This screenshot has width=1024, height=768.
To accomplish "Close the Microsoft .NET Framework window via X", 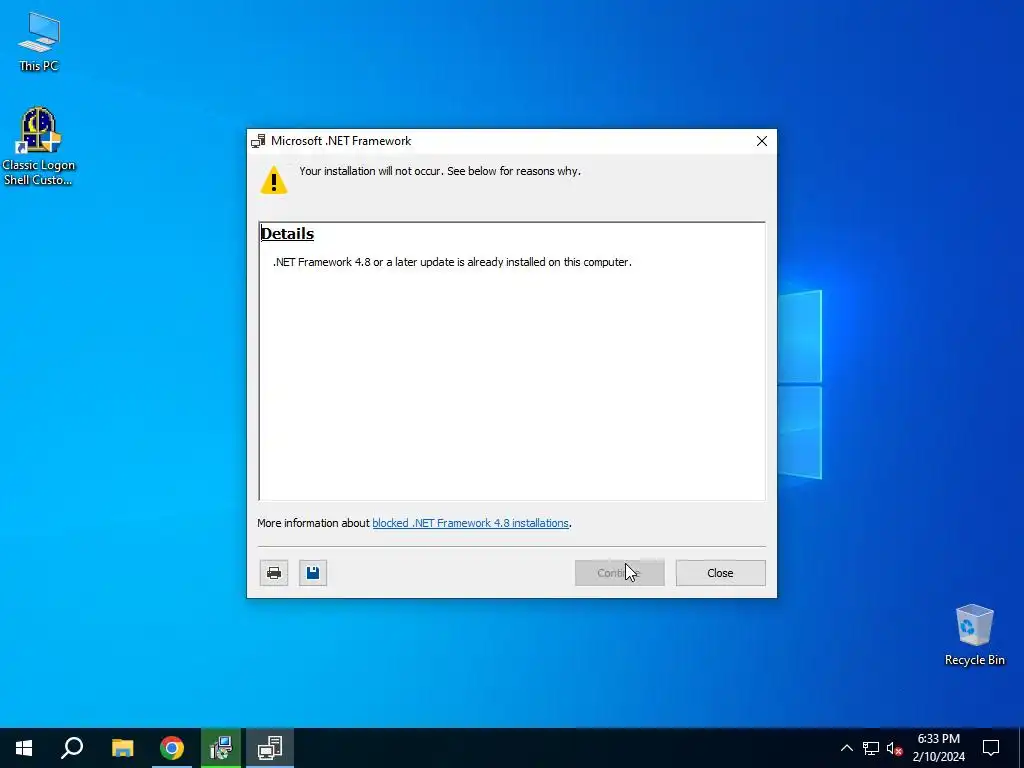I will (x=761, y=141).
